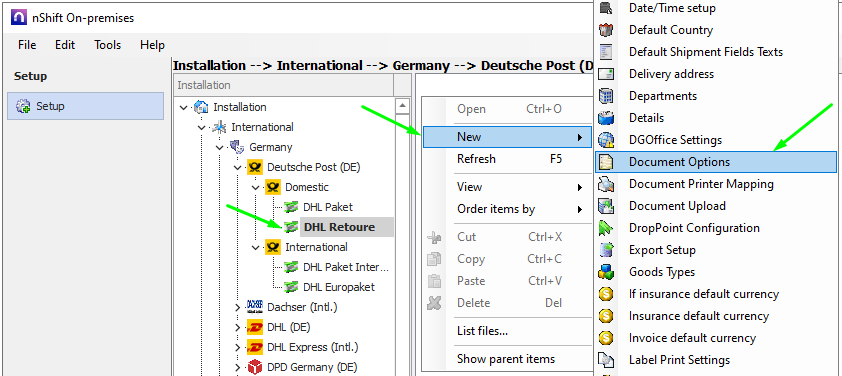
Task: Click the International node icon
Action: (x=219, y=127)
